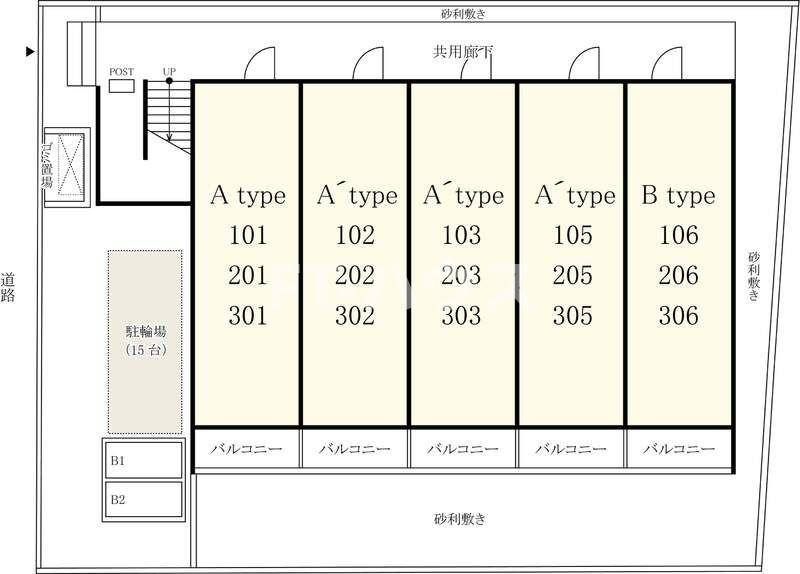The height and width of the screenshot is (574, 800).
Task: Click the door swing above room 102
Action: [x=368, y=63]
